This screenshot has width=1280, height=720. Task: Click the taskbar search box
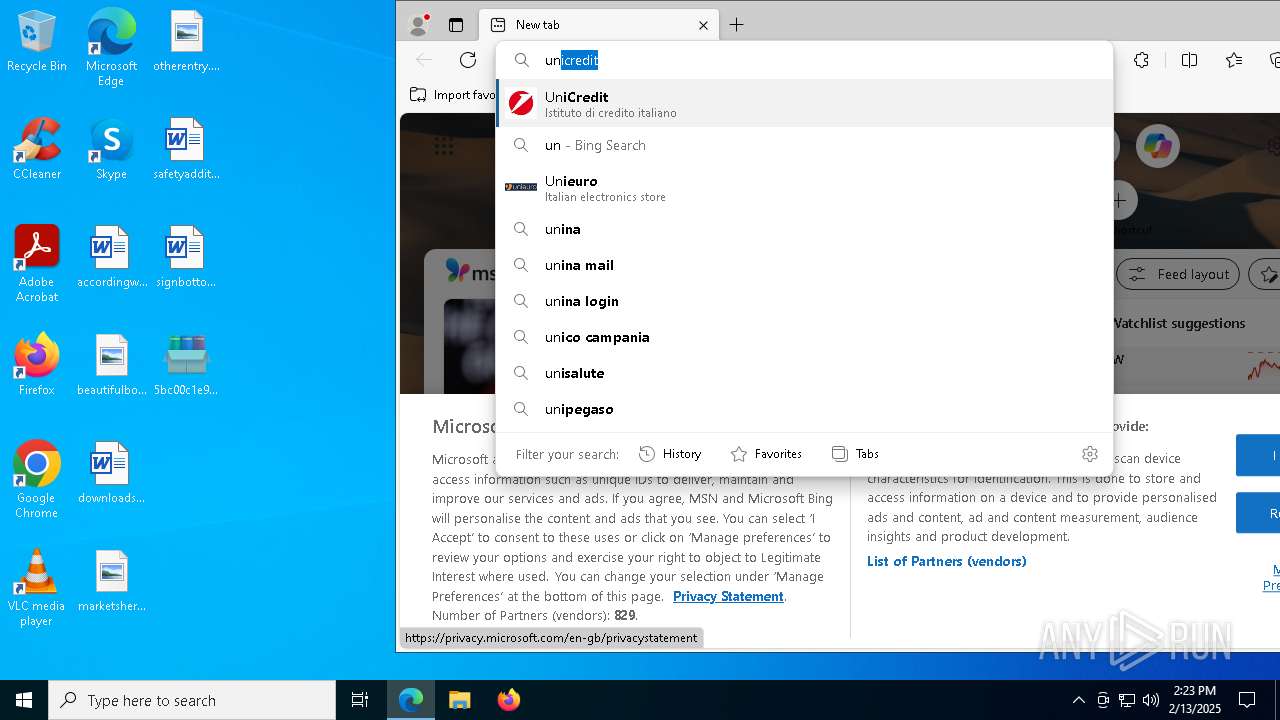pos(192,700)
